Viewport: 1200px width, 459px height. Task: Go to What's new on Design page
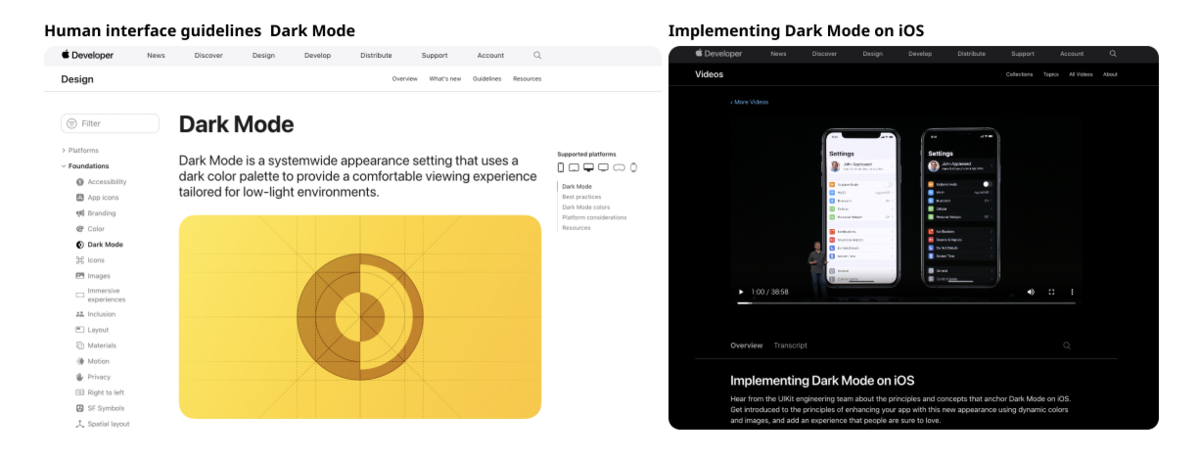445,78
